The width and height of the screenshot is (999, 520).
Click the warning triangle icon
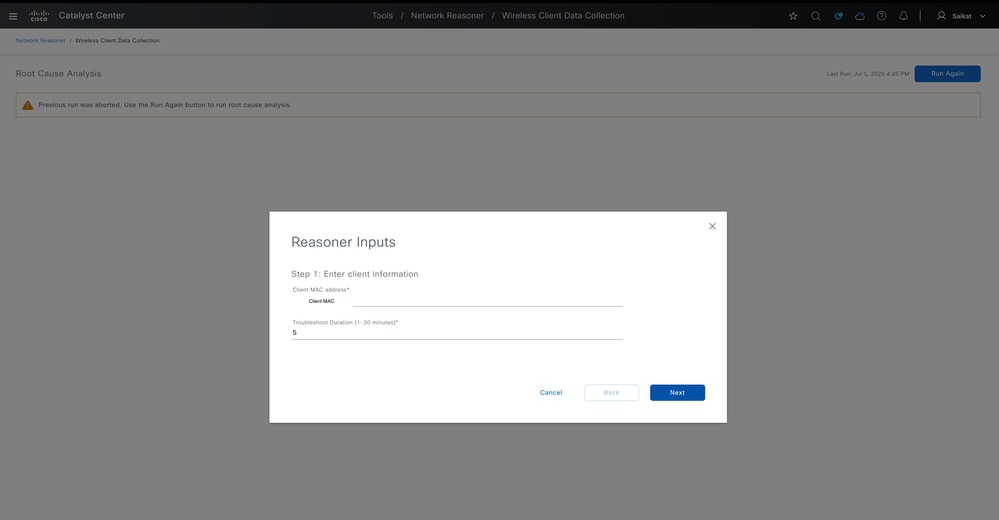tap(27, 105)
